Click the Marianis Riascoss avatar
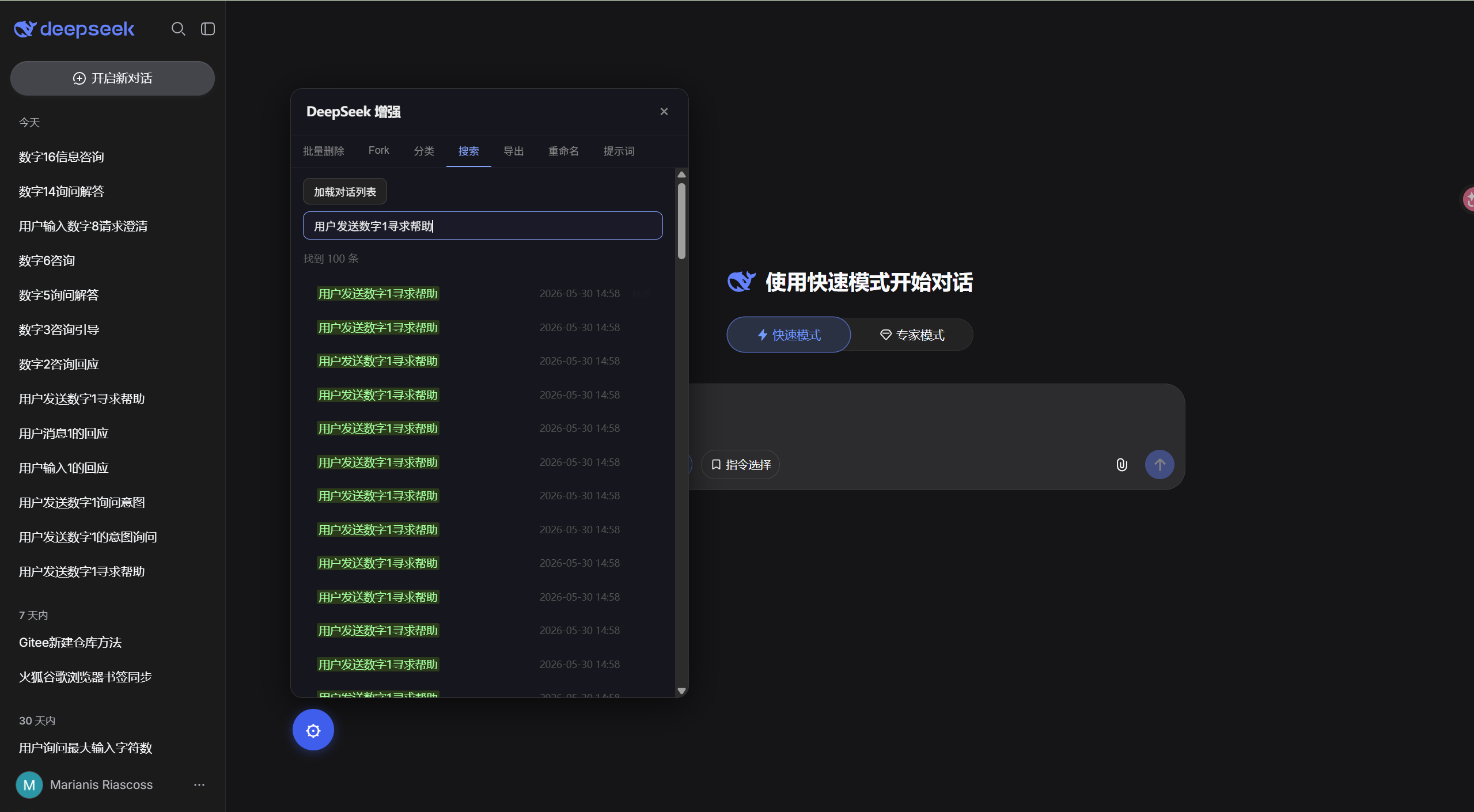The height and width of the screenshot is (812, 1474). [x=29, y=785]
